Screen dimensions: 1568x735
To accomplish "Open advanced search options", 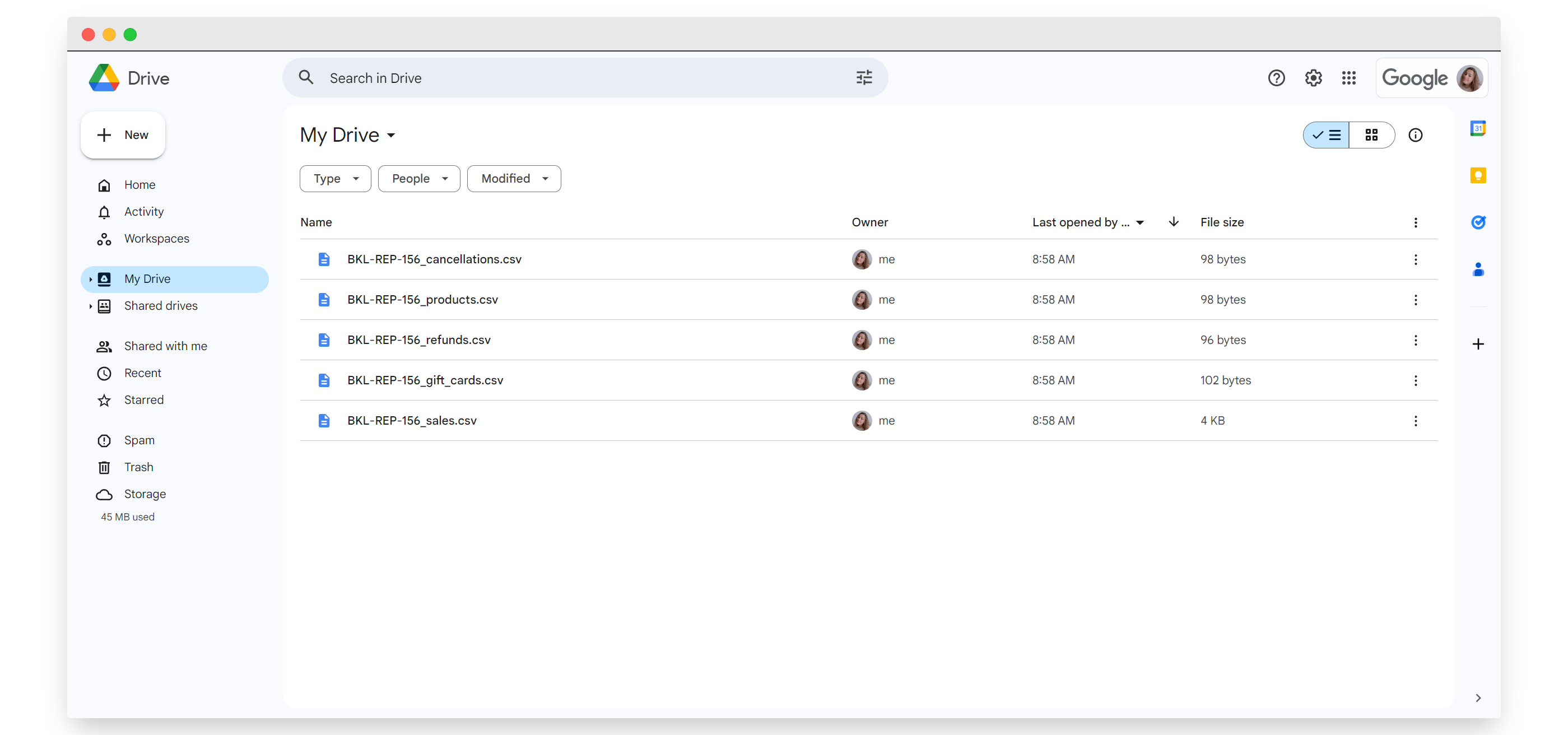I will [x=864, y=77].
